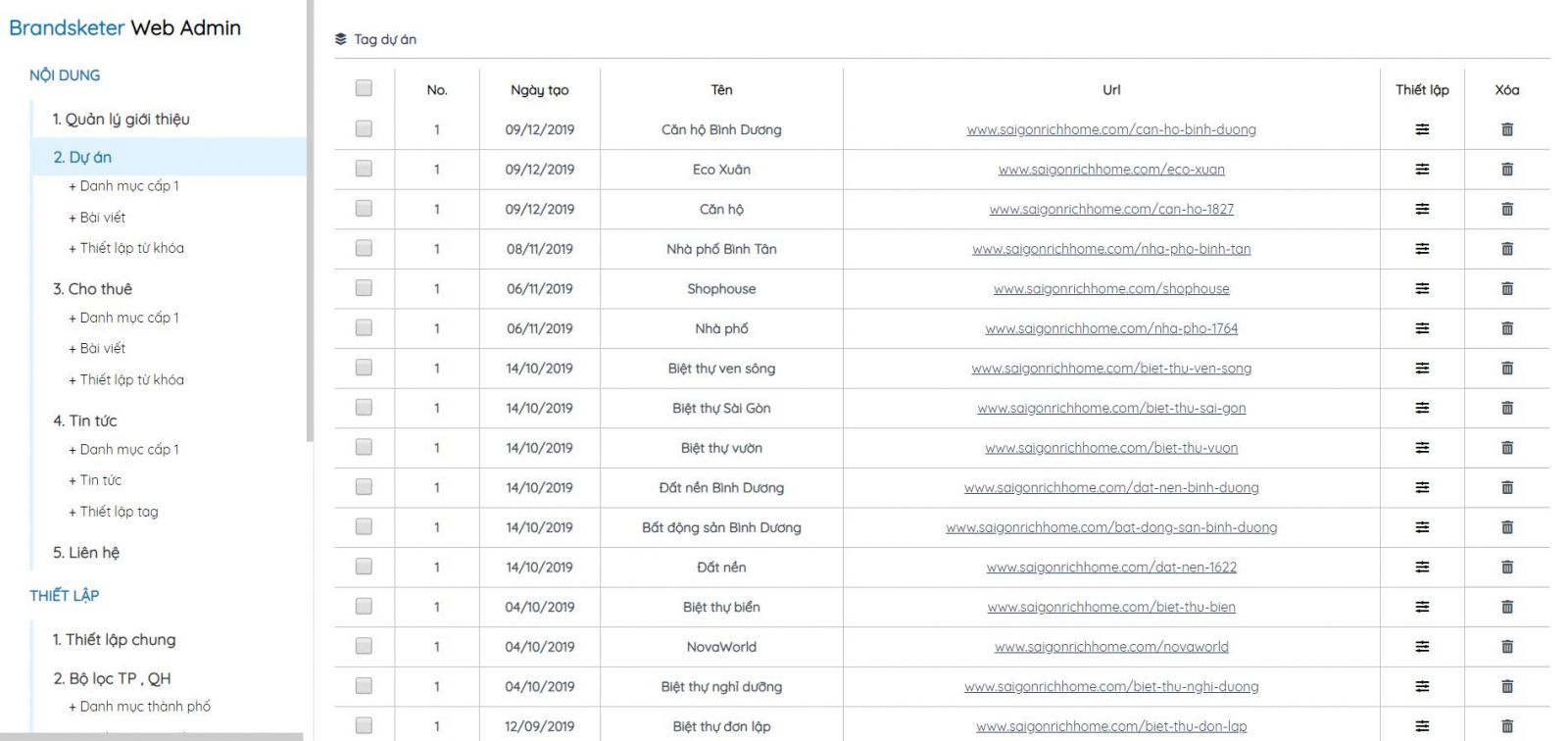This screenshot has width=1568, height=741.
Task: Open Bài viết under Cho thuê
Action: pyautogui.click(x=97, y=349)
